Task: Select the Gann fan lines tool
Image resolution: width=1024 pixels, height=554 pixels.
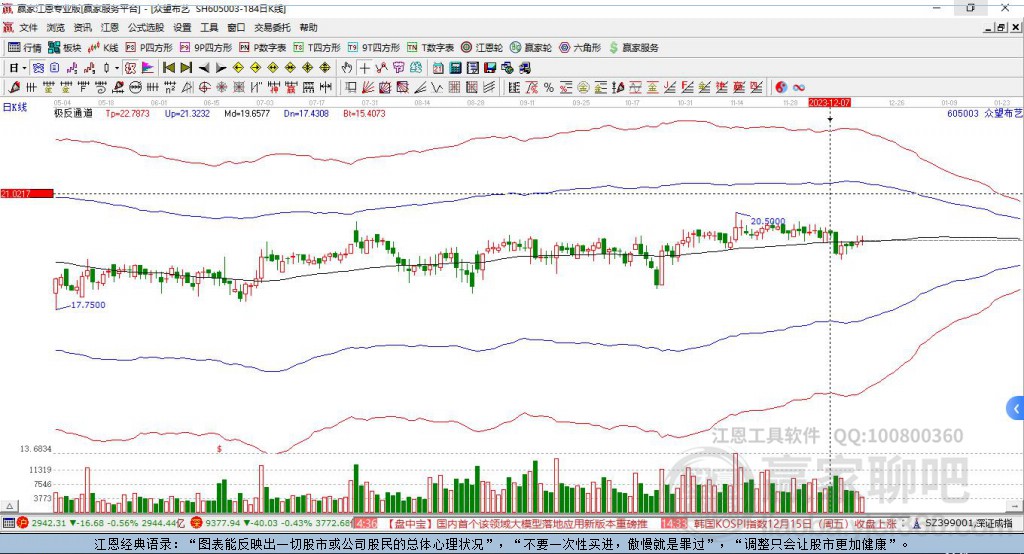Action: 368,87
